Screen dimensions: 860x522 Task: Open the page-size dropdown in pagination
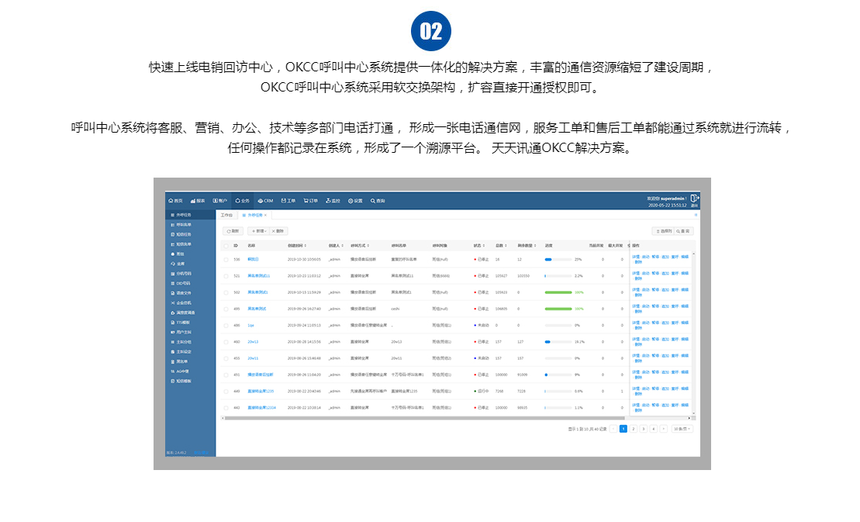[681, 428]
